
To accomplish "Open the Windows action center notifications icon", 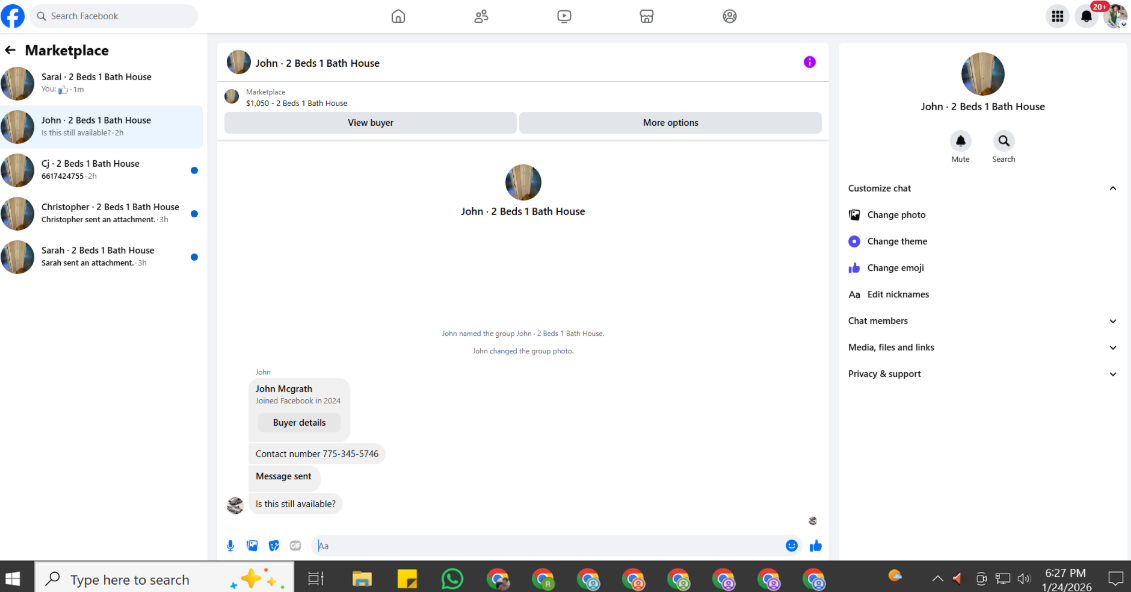I will [1115, 578].
